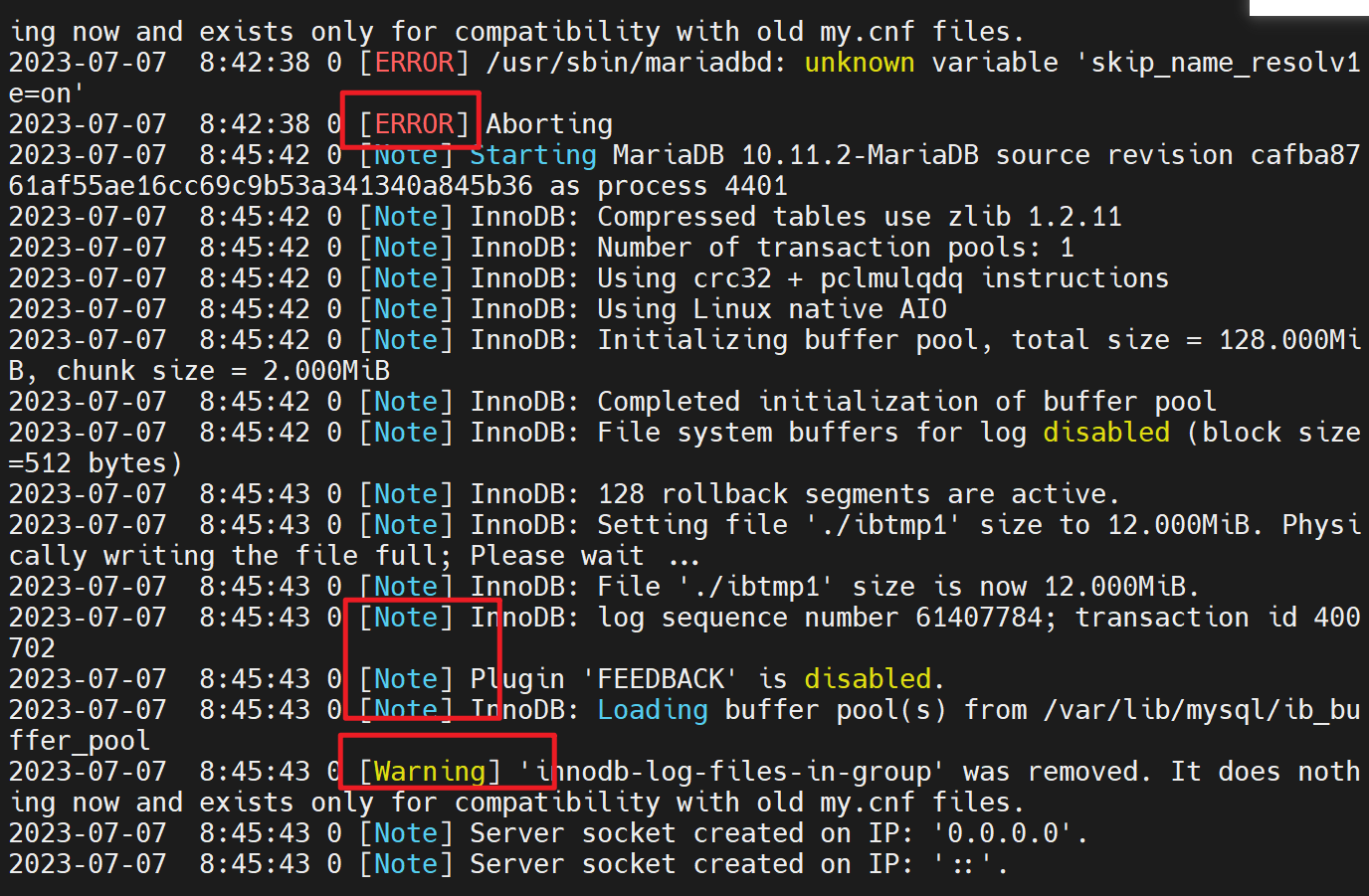The height and width of the screenshot is (896, 1369).
Task: Click the highlighted 'Starting' word
Action: (533, 155)
